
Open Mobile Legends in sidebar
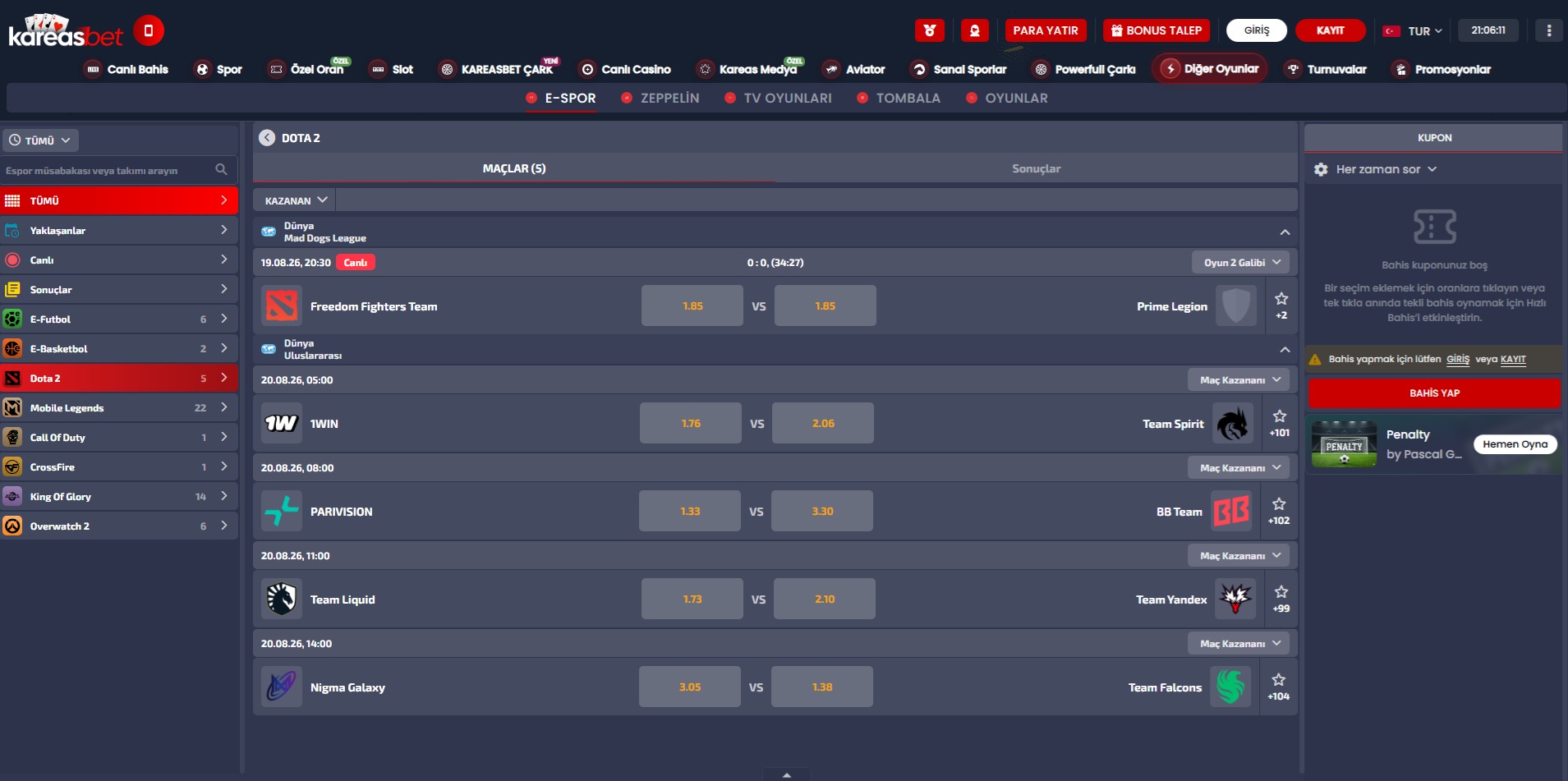pyautogui.click(x=120, y=407)
